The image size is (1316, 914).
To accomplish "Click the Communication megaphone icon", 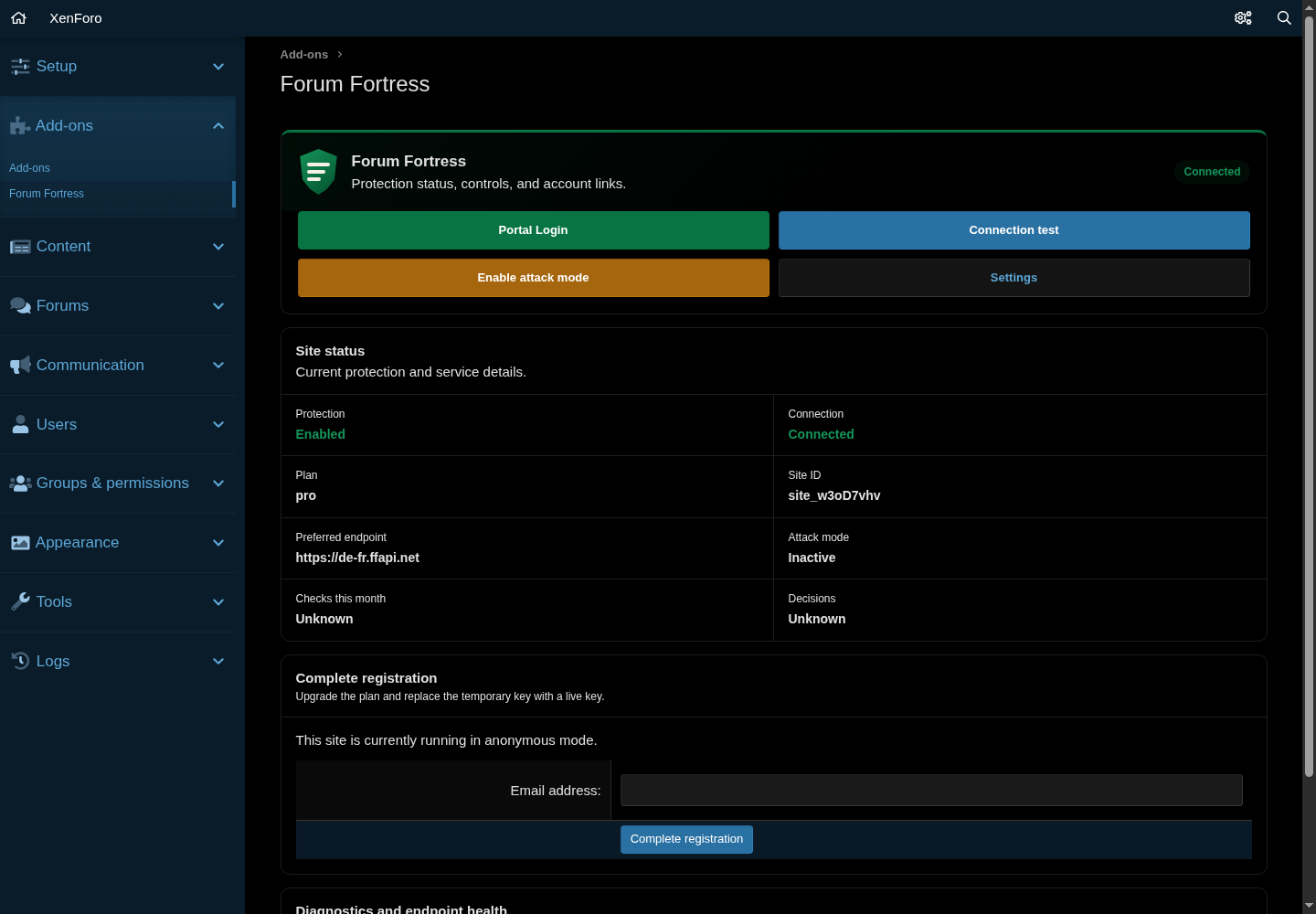I will [20, 366].
